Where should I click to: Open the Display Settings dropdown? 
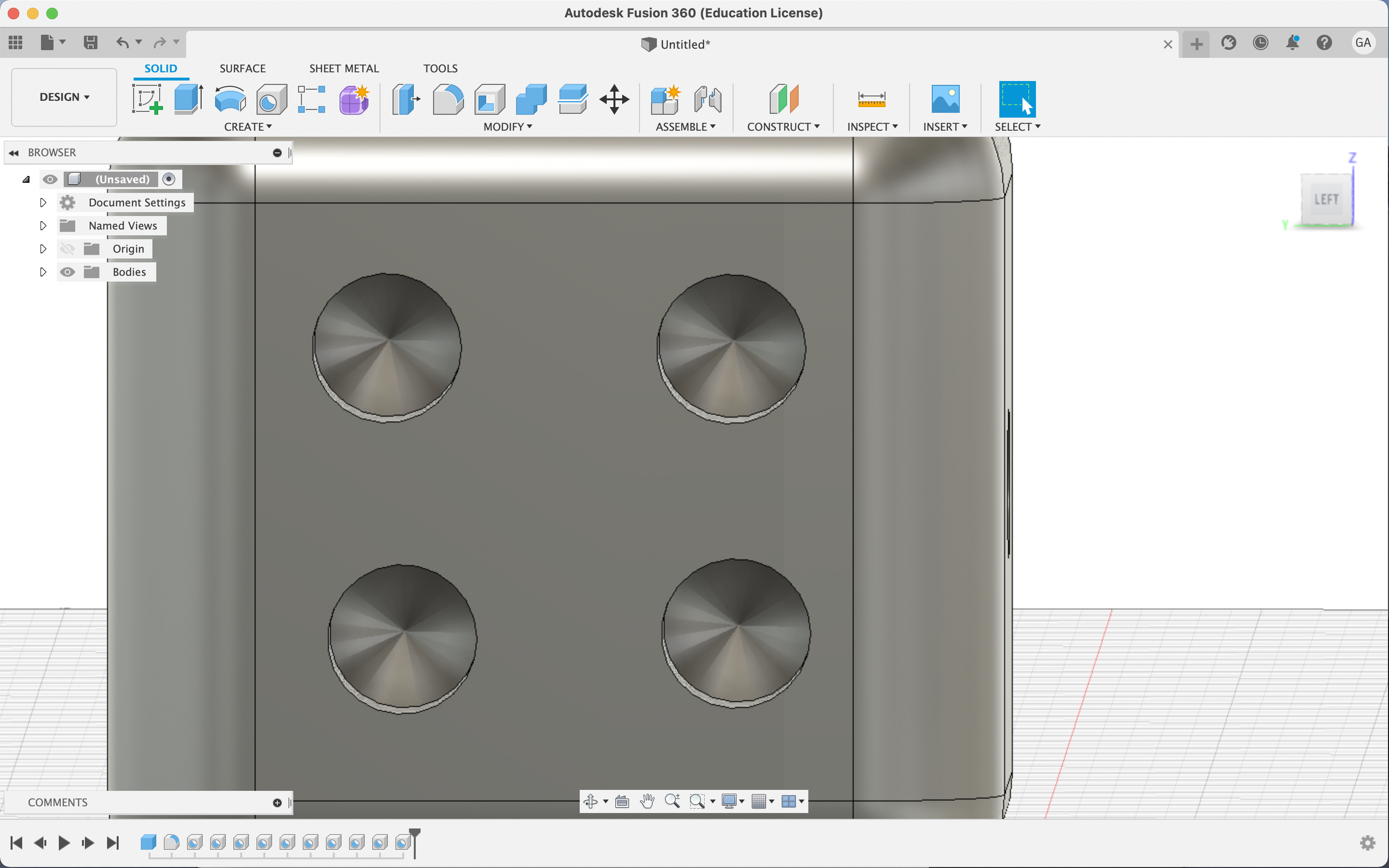tap(733, 801)
